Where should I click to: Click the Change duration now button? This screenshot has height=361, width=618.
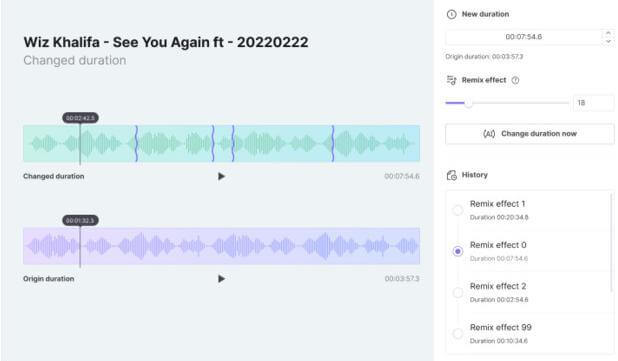pos(530,134)
